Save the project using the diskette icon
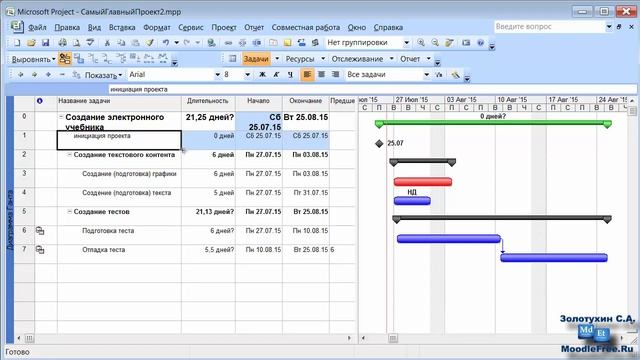640x360 pixels. [46, 42]
